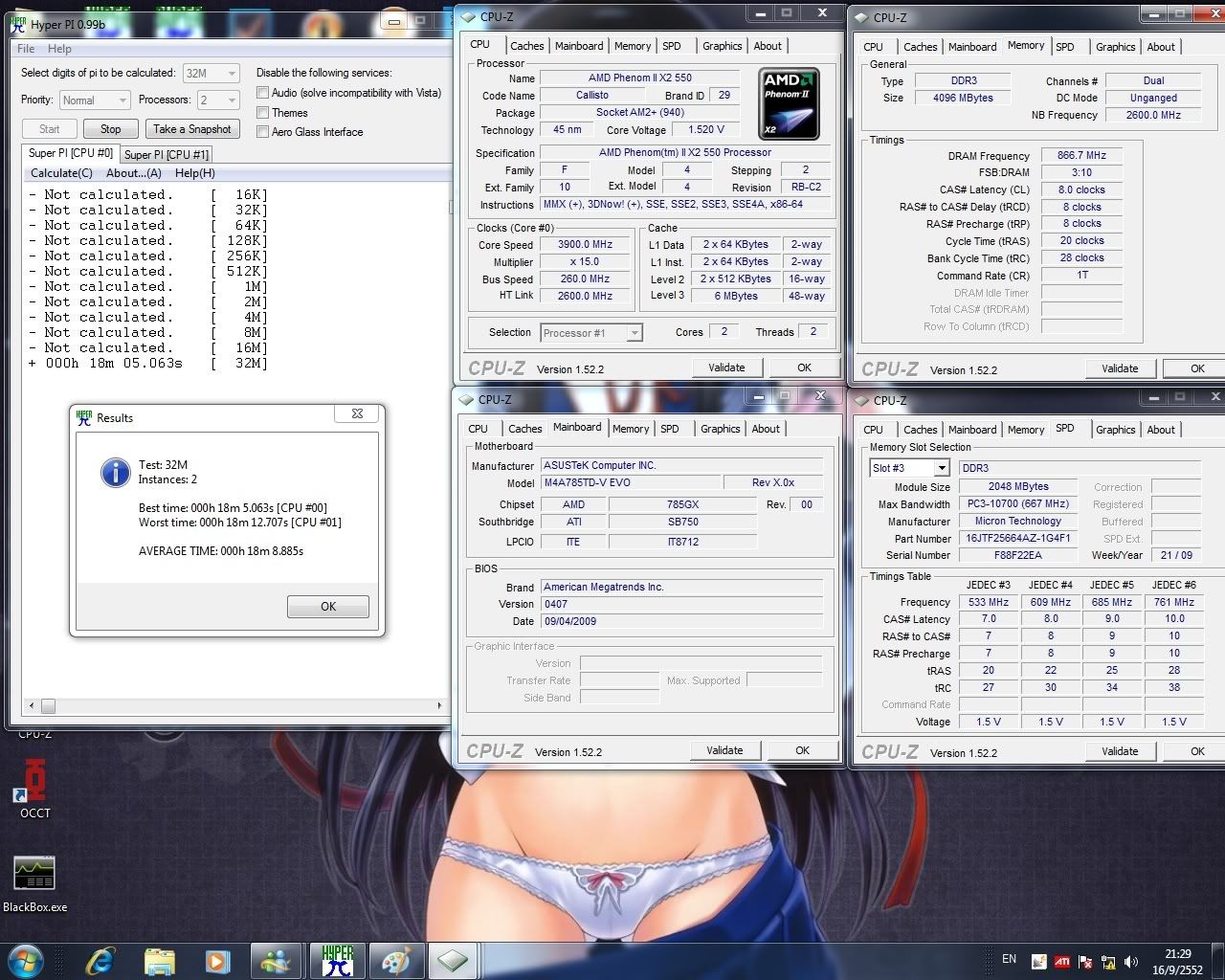Click Hyper PI horizontal scrollbar thumb
Viewport: 1225px width, 980px height.
pos(48,706)
